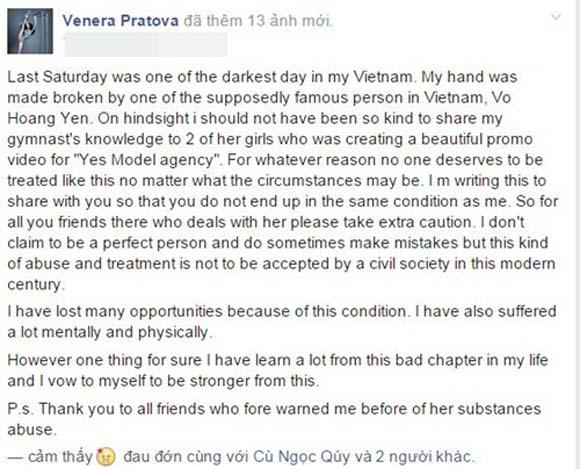Screen dimensions: 580x469
Task: Click the sad face feeling emoji
Action: (106, 457)
